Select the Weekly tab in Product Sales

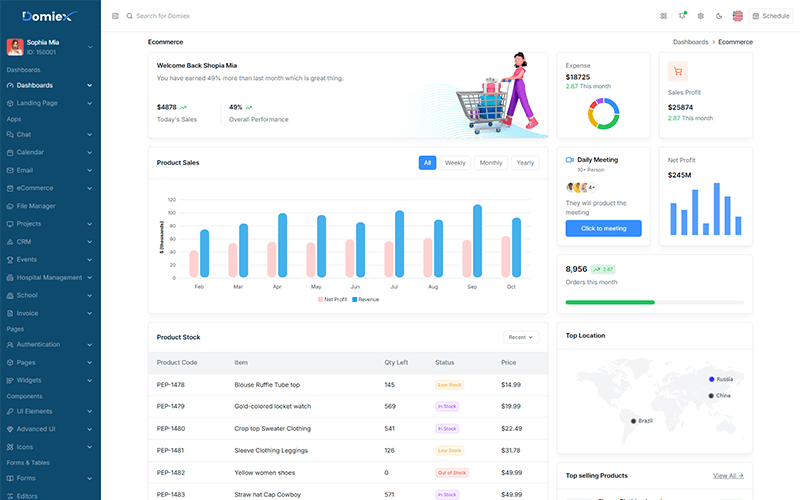[455, 163]
